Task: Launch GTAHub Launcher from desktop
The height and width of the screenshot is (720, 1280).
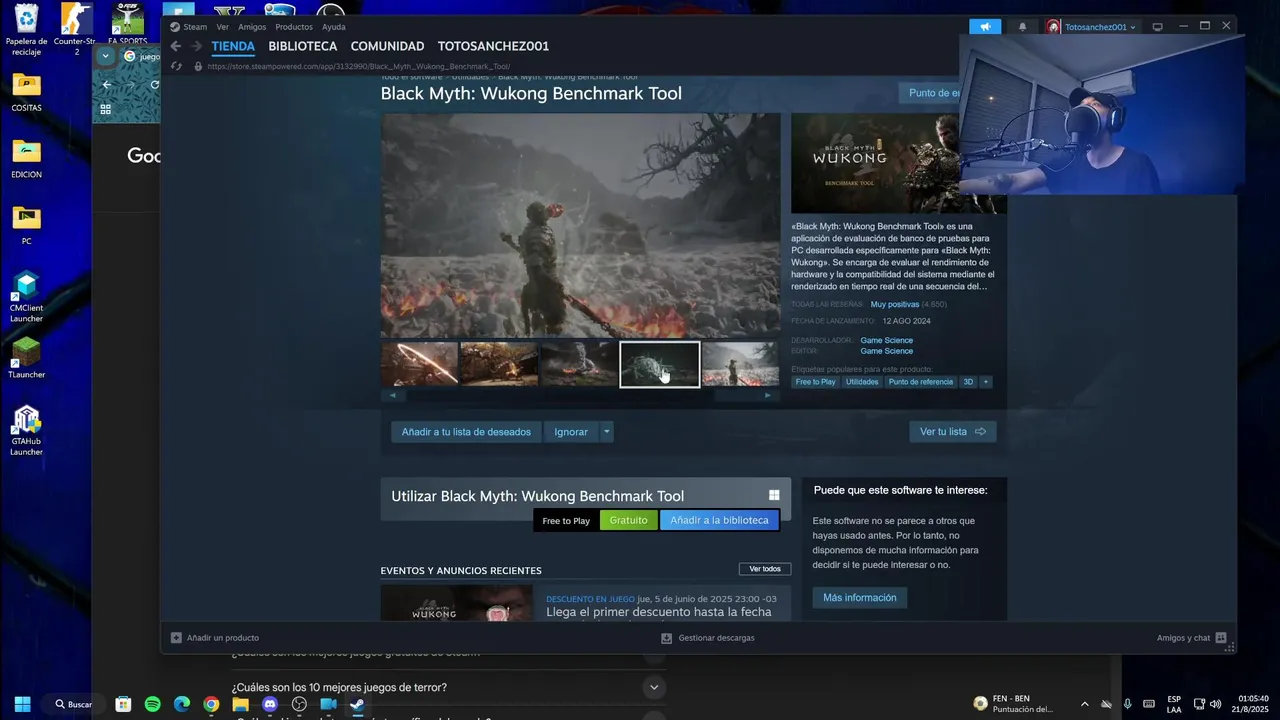Action: coord(26,430)
